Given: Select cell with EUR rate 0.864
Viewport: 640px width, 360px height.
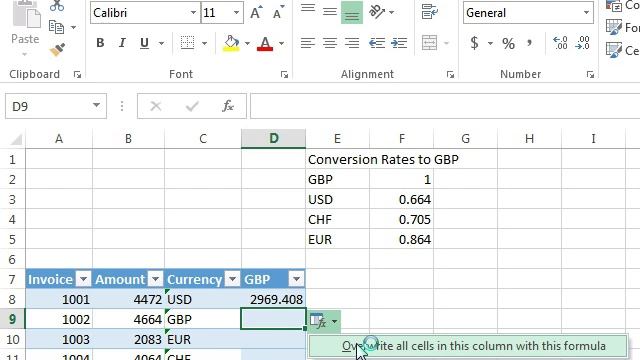Looking at the screenshot, I should (x=402, y=239).
